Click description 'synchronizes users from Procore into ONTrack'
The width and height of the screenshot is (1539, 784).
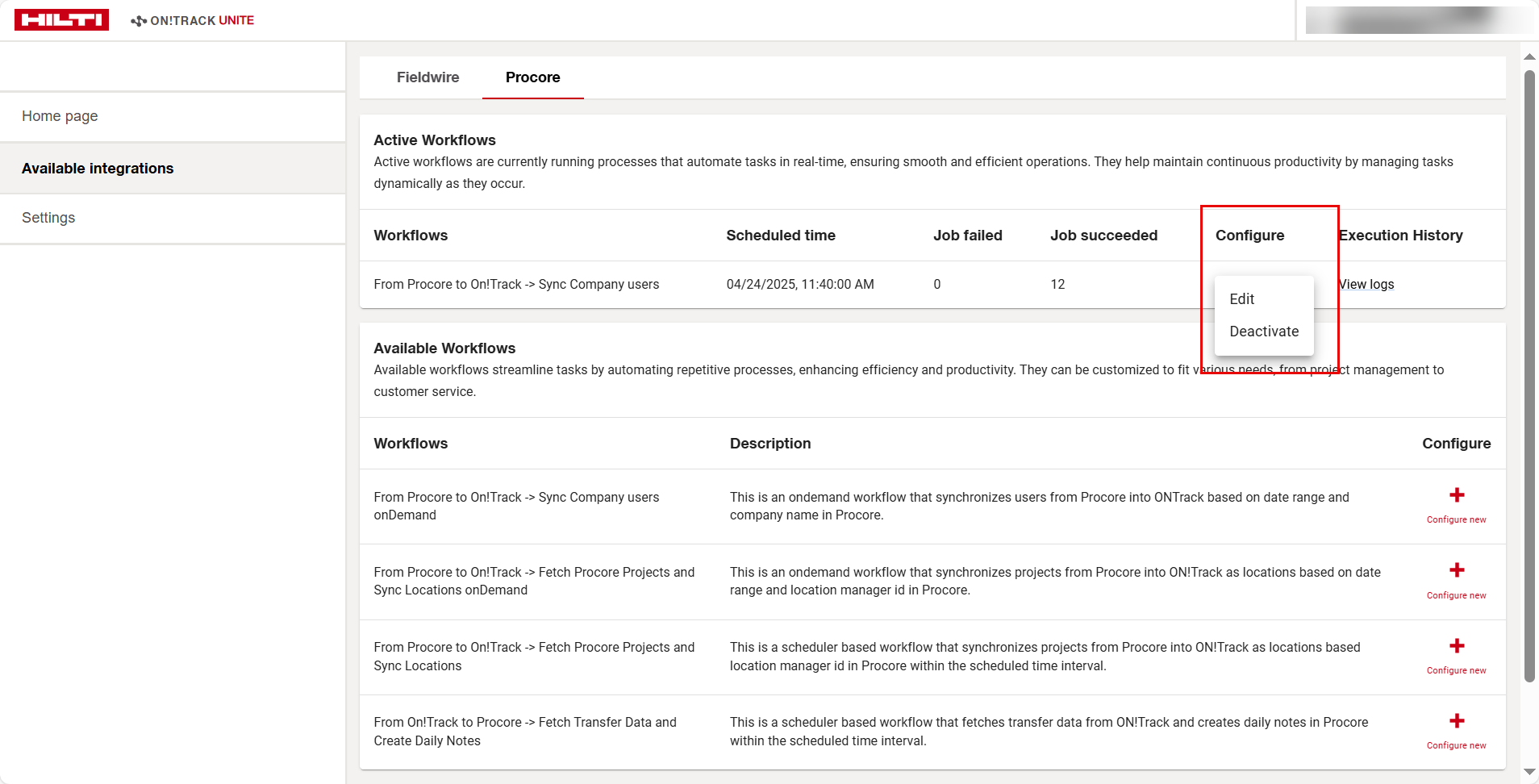pyautogui.click(x=1040, y=507)
